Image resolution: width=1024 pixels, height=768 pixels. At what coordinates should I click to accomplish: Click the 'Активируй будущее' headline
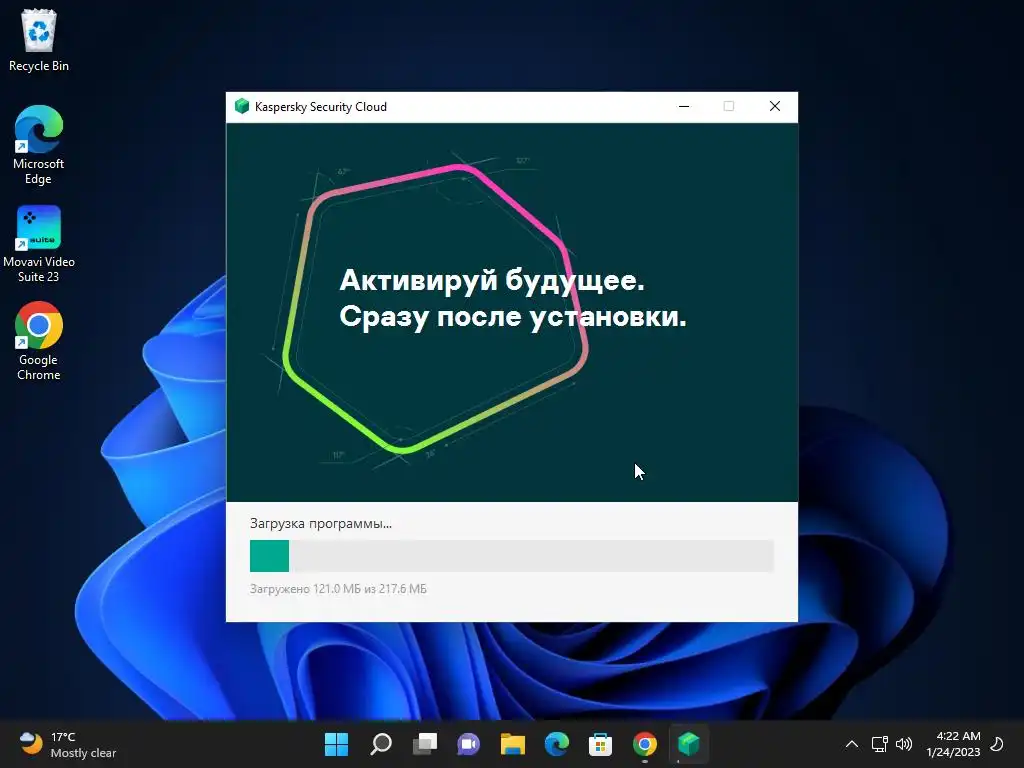tap(492, 280)
